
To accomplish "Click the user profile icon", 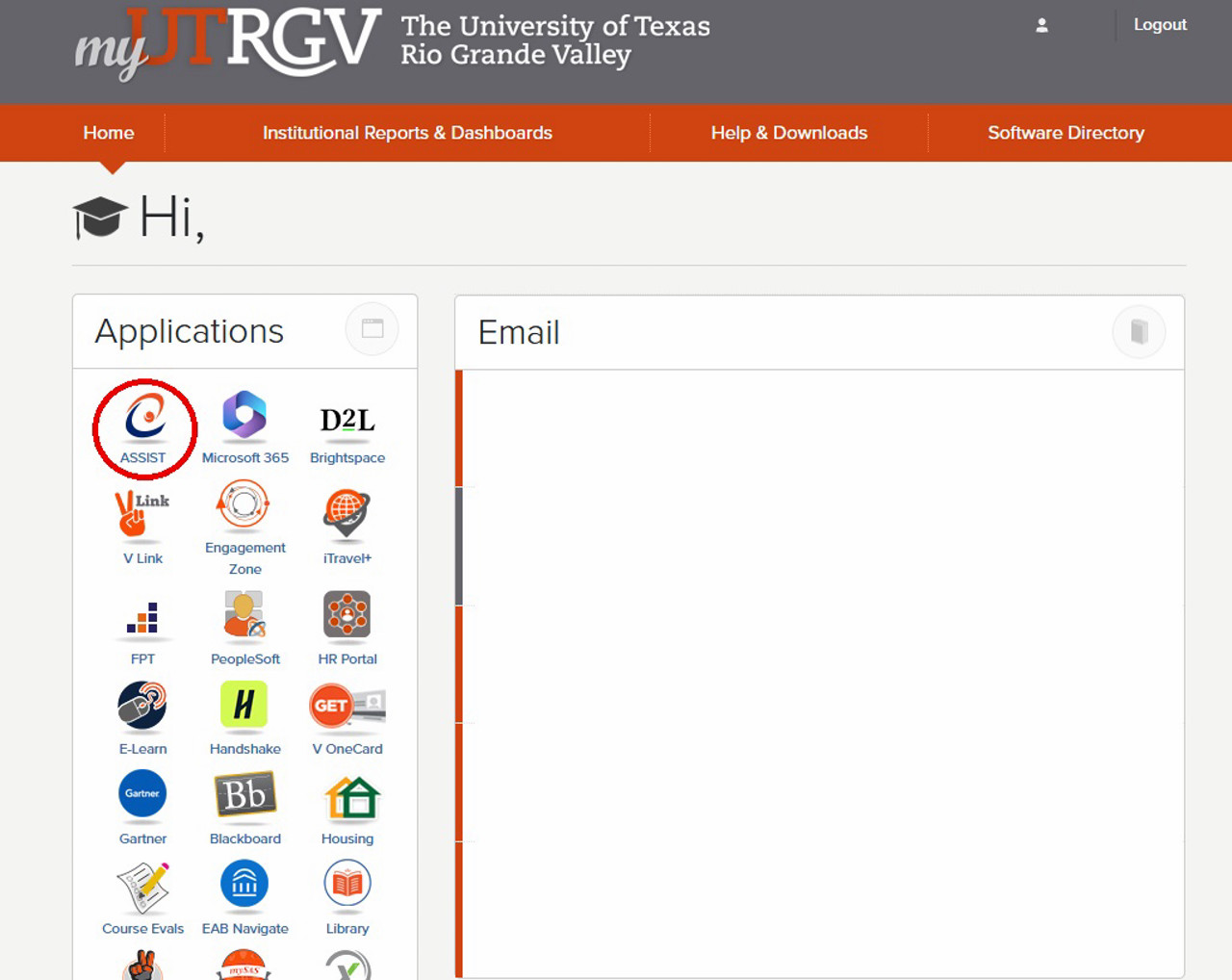I will pos(1041,26).
